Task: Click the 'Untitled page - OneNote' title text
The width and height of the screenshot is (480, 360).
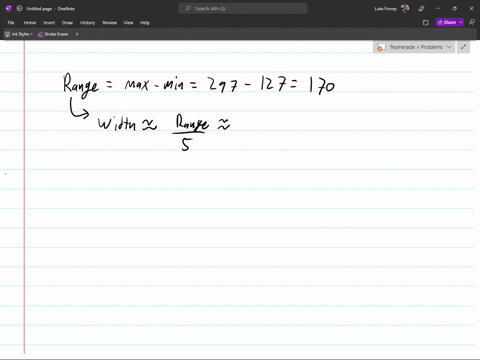Action: tap(51, 9)
